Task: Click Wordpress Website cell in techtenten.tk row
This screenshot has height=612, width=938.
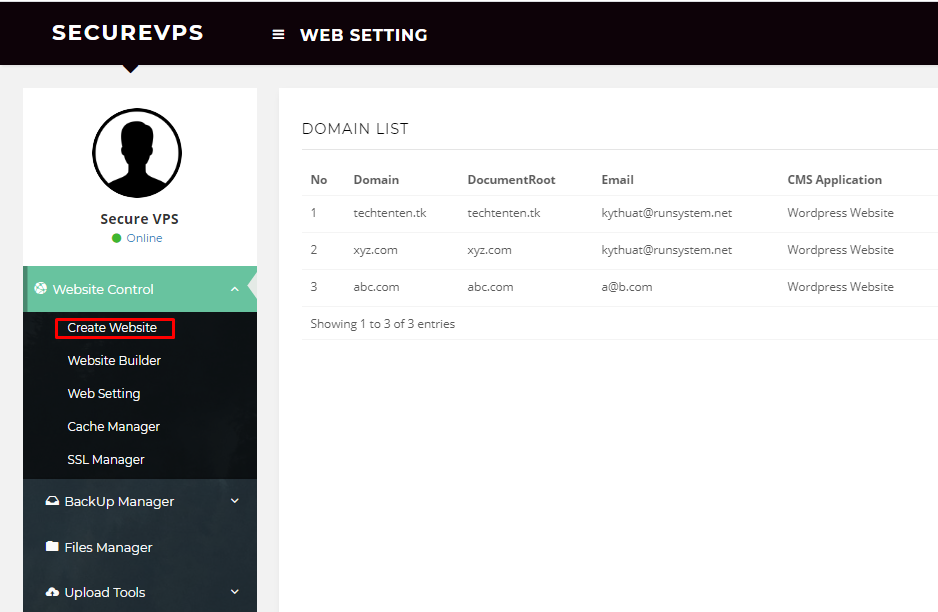Action: pos(840,213)
